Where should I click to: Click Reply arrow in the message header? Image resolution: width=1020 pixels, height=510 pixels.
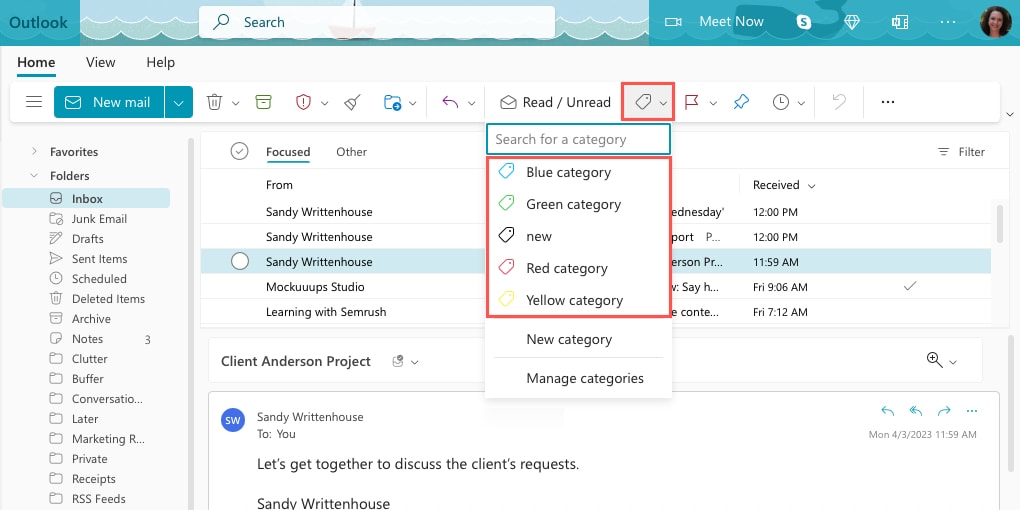[887, 410]
